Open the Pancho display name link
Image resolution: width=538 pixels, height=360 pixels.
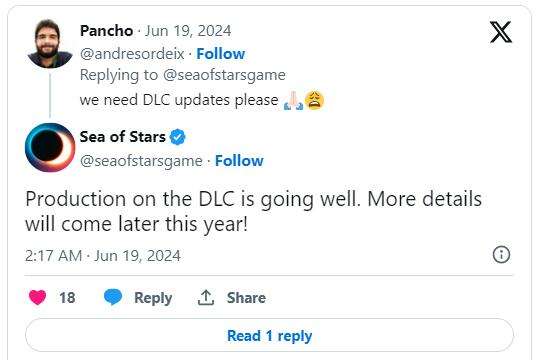(106, 31)
